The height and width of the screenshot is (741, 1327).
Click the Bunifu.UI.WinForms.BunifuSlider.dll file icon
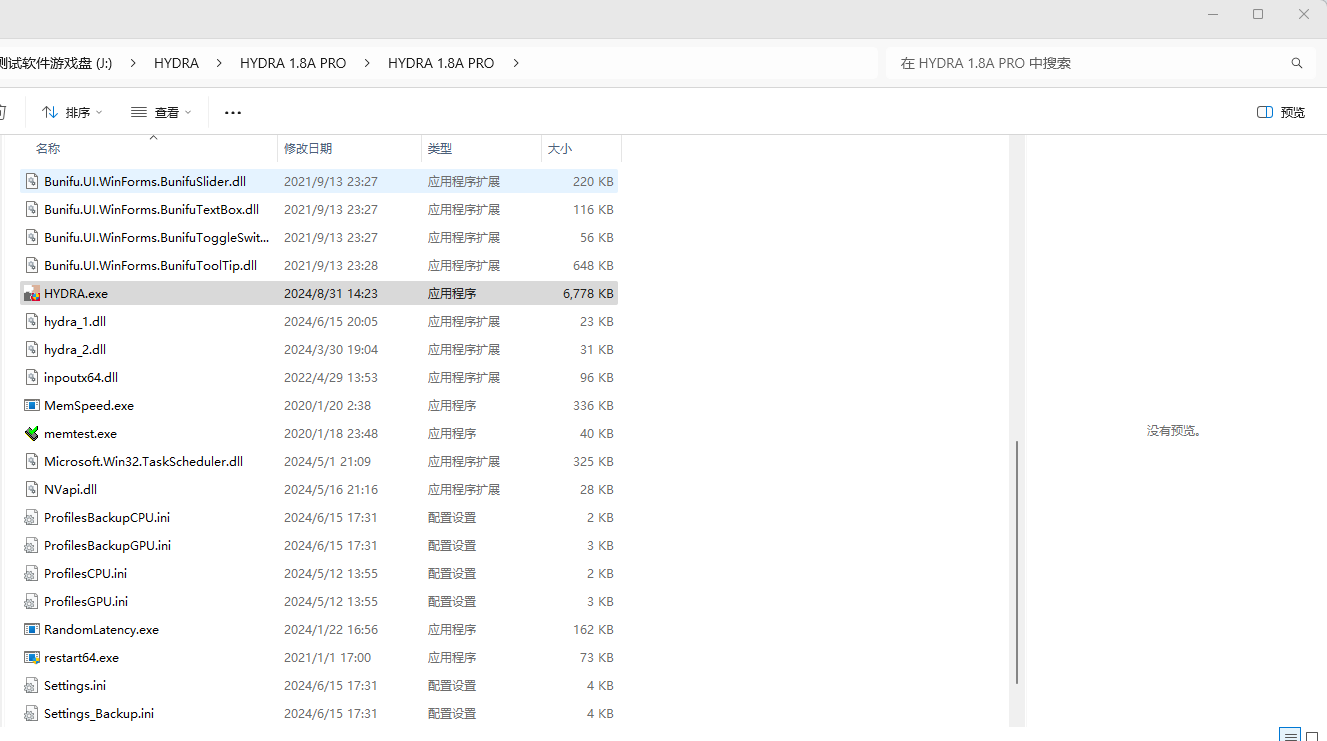(x=32, y=182)
